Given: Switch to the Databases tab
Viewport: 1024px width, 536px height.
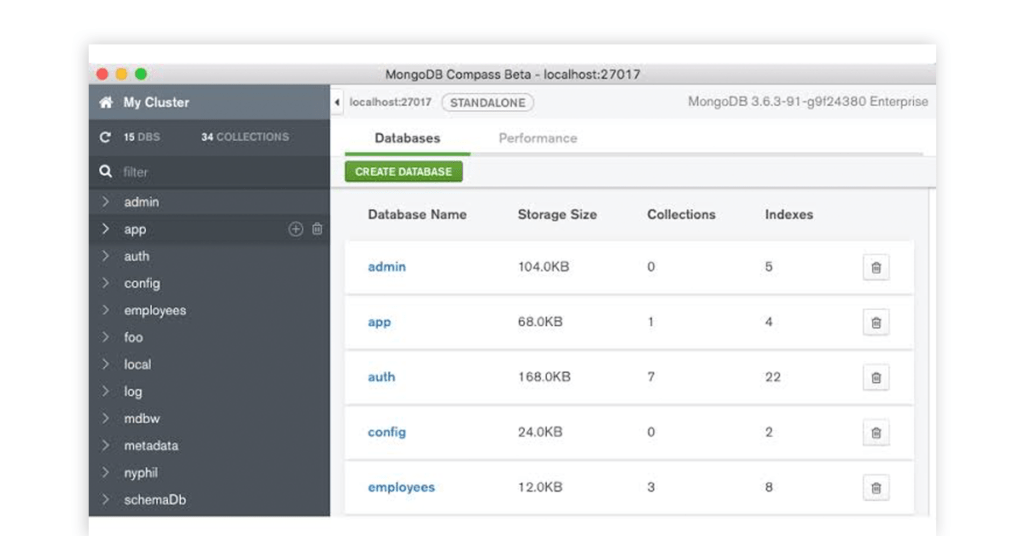Looking at the screenshot, I should coord(408,138).
